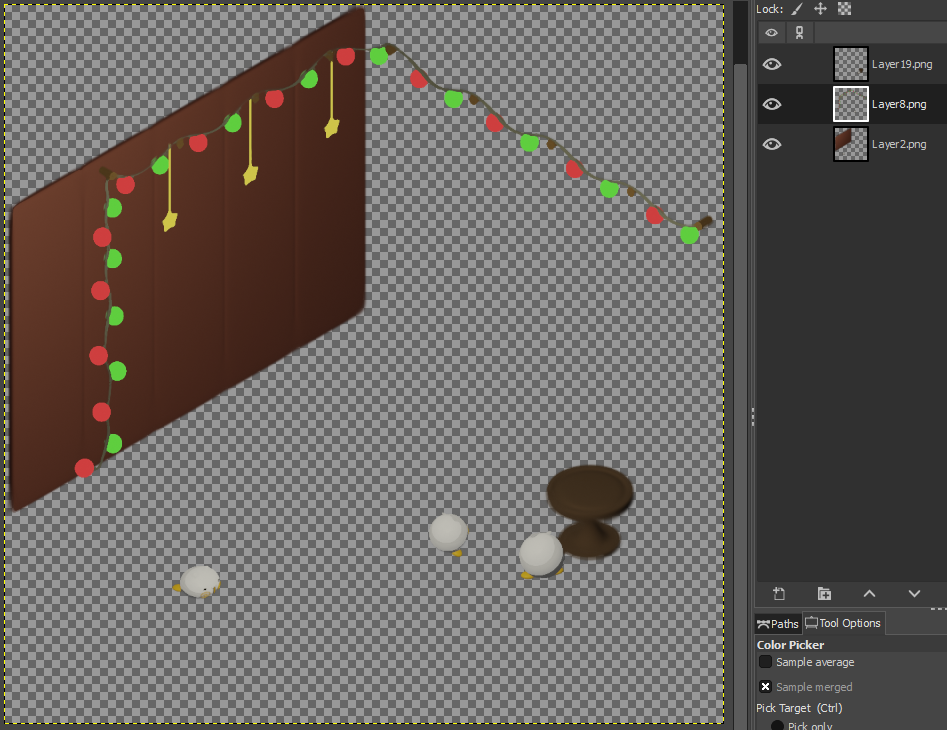Raise the selected layer one step
The image size is (947, 730).
[x=869, y=594]
